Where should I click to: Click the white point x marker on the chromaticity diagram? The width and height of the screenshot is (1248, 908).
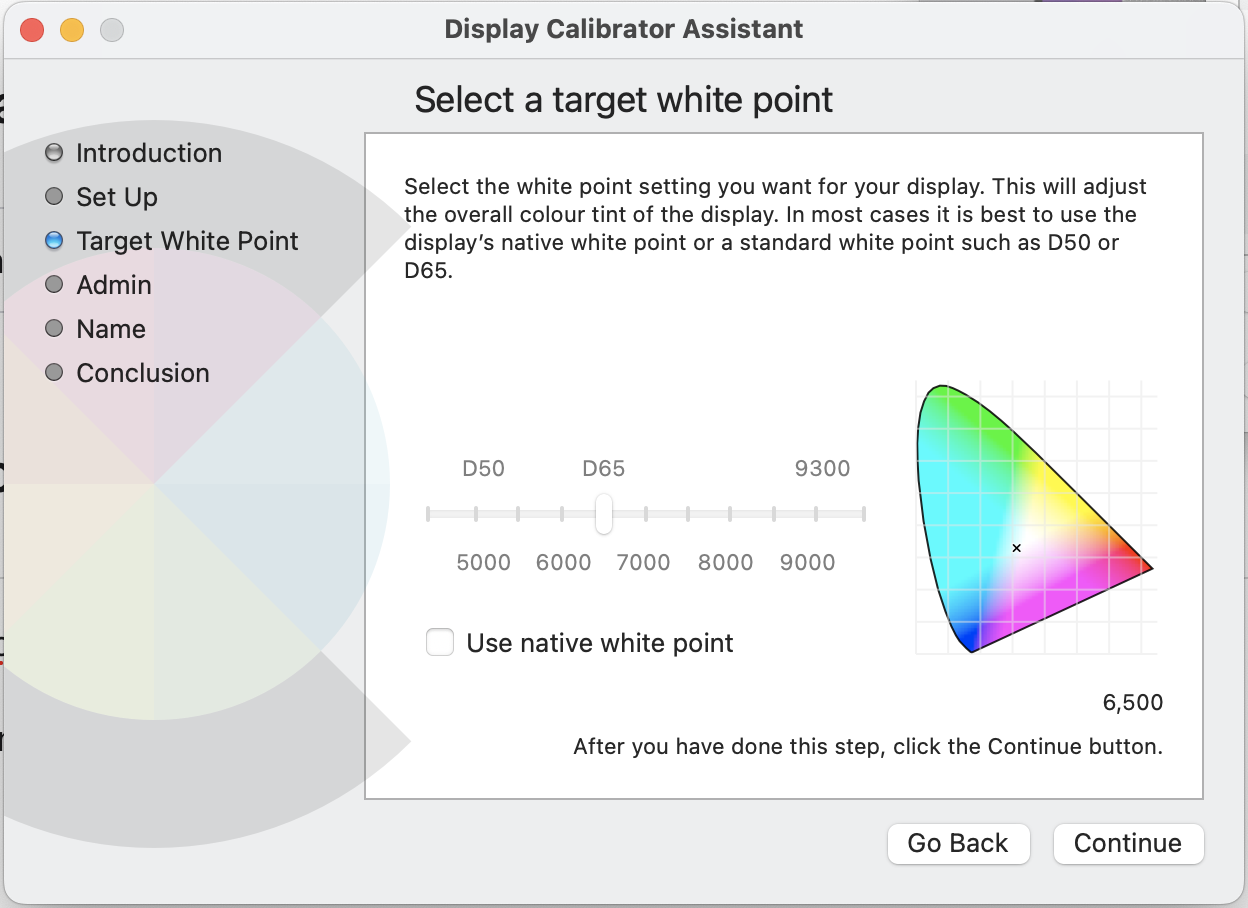tap(1016, 548)
